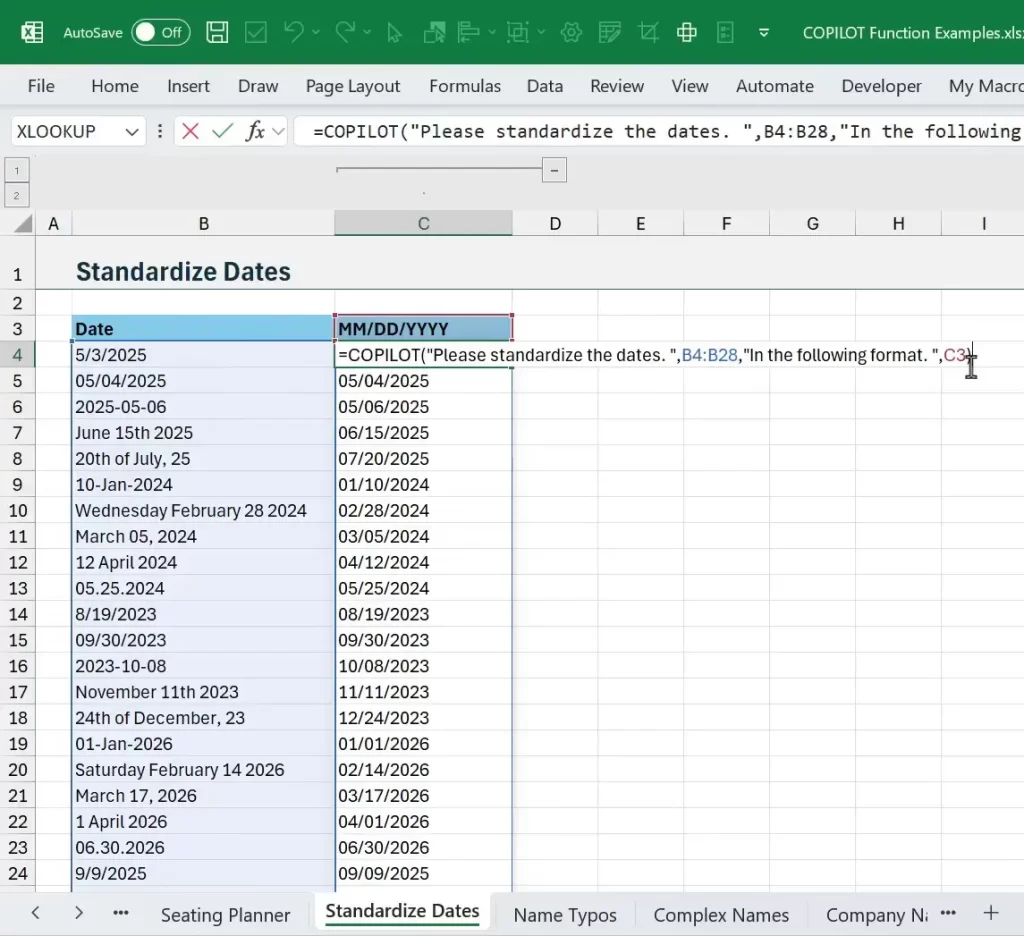Open the Data ribbon tab

(545, 86)
